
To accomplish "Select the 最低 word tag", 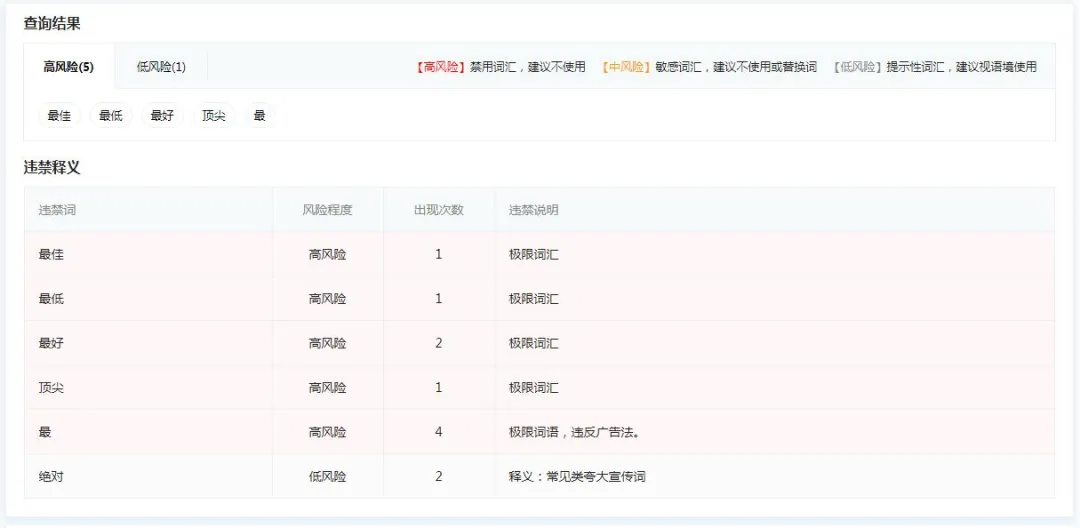I will coord(111,116).
